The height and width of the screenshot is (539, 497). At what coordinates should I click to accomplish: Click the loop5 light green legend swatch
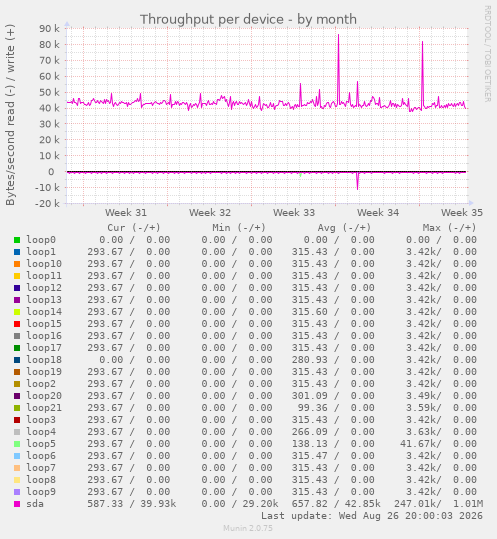[17, 444]
